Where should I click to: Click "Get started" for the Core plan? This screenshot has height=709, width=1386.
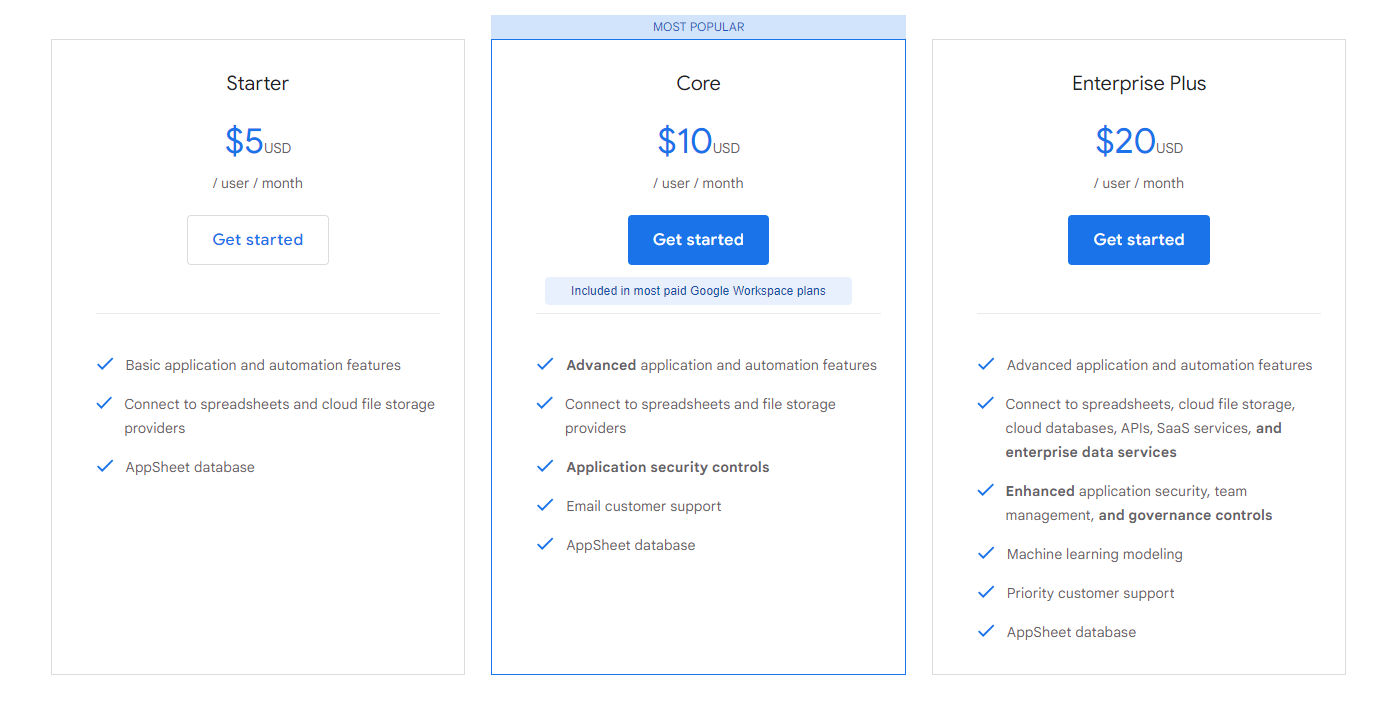click(698, 239)
